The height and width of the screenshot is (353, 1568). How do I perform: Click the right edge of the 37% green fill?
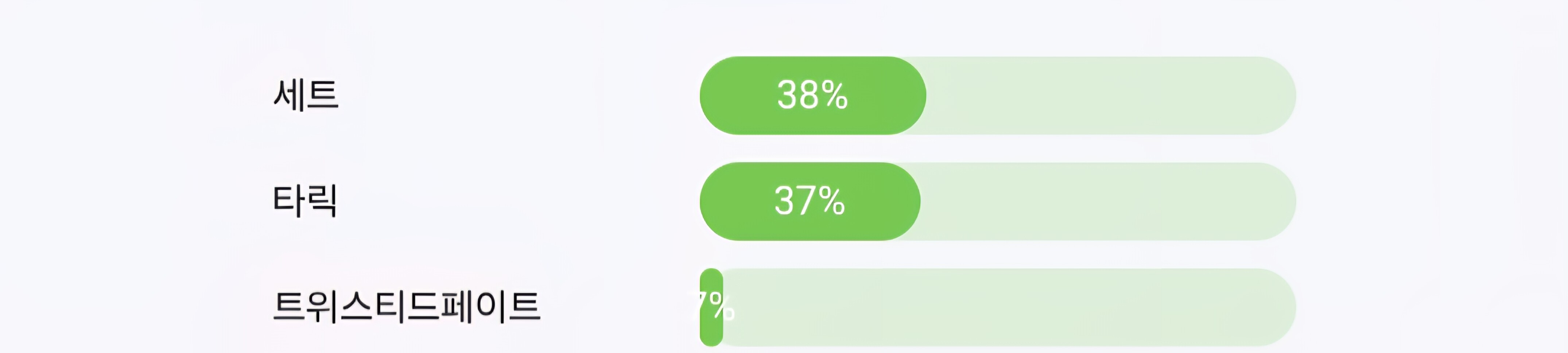click(x=917, y=201)
